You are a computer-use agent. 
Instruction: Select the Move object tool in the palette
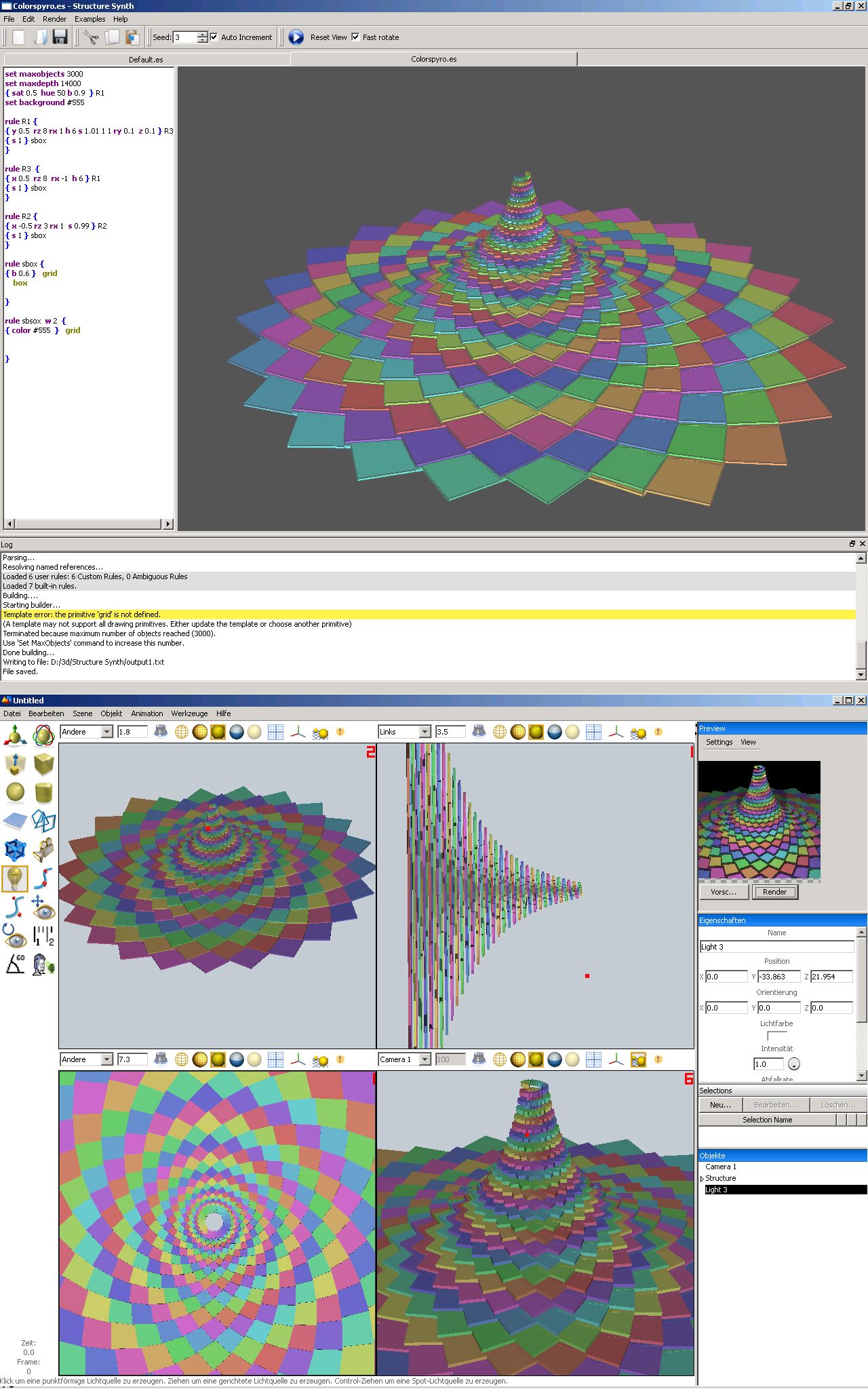pos(16,735)
